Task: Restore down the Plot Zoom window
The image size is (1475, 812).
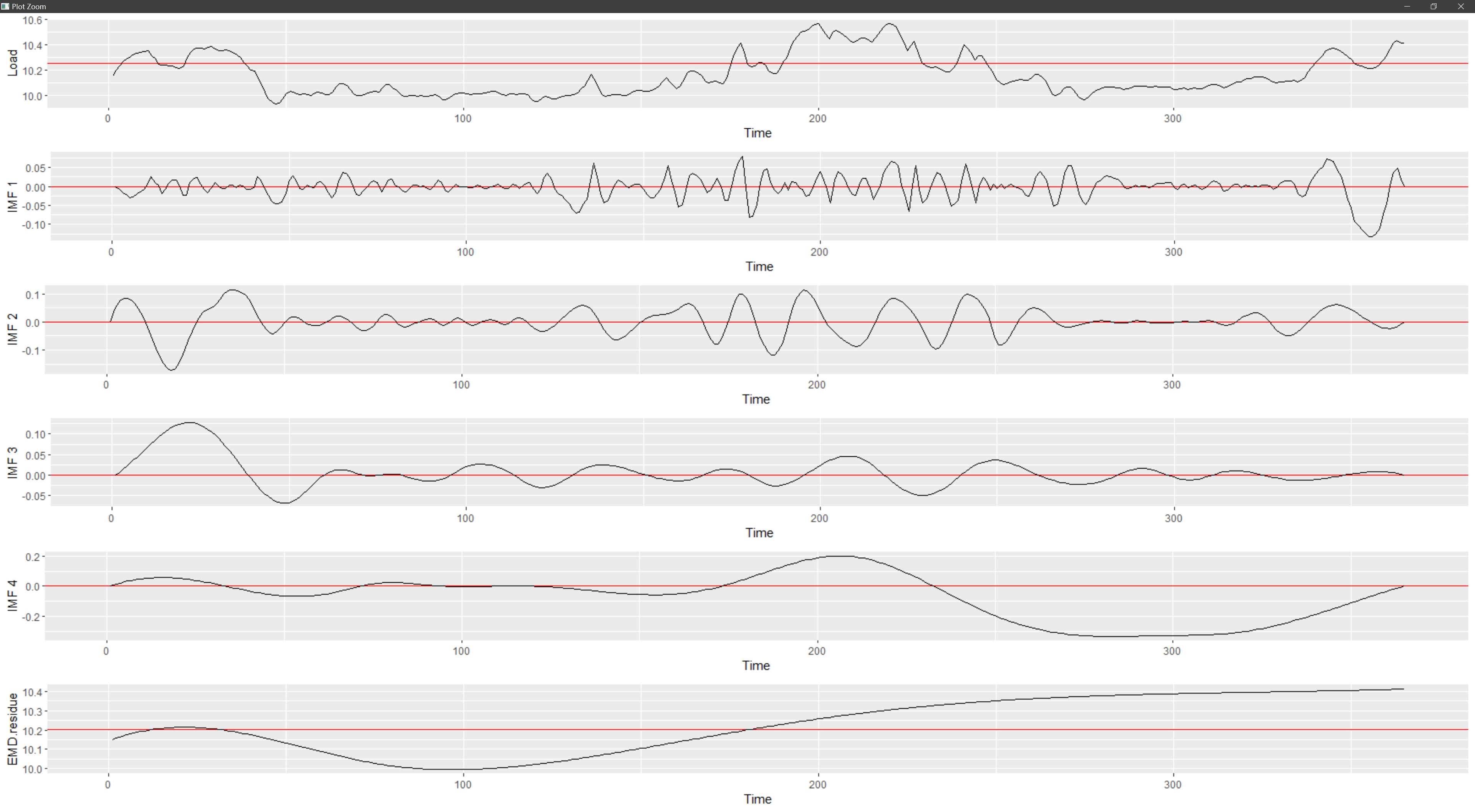Action: 1434,6
